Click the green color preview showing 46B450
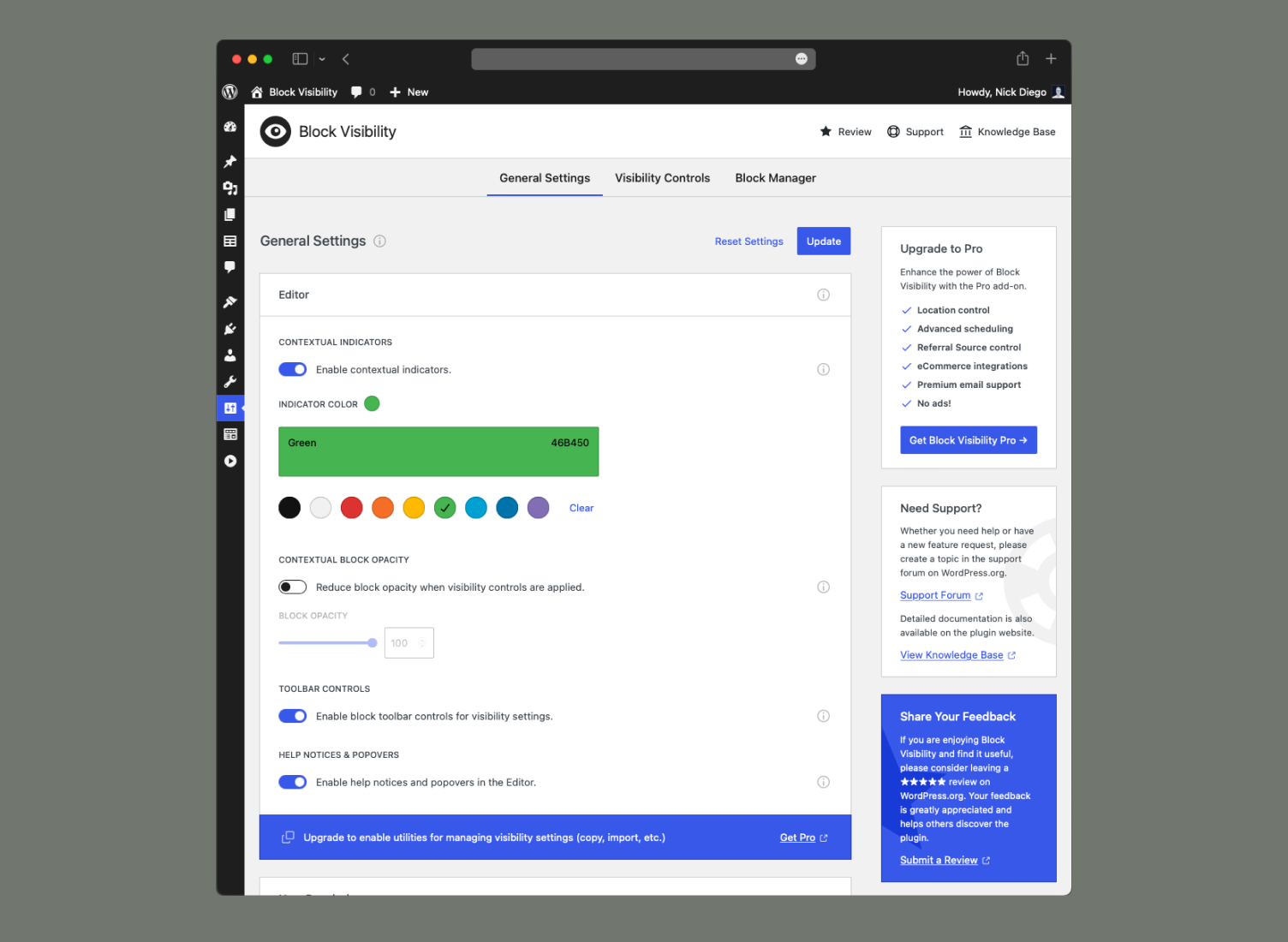This screenshot has height=942, width=1288. (x=438, y=451)
